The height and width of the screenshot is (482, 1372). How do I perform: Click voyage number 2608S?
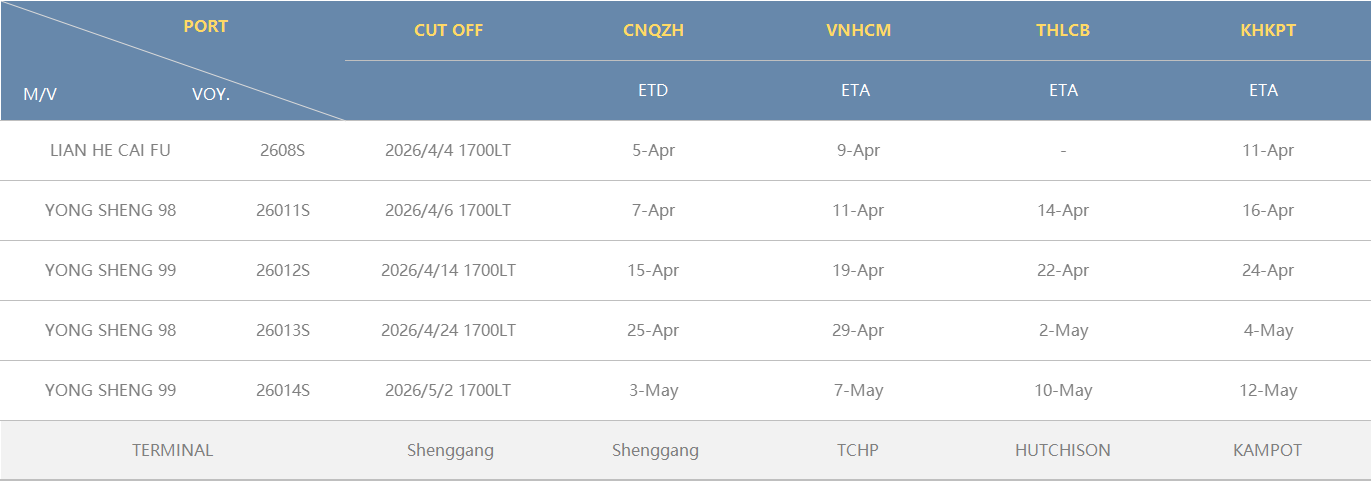tap(282, 150)
